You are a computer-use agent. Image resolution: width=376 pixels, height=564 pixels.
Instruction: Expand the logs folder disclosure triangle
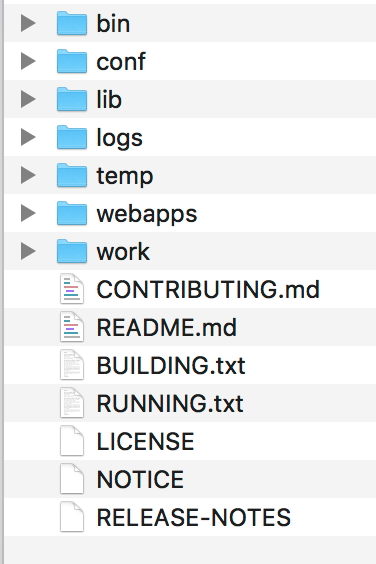[28, 137]
